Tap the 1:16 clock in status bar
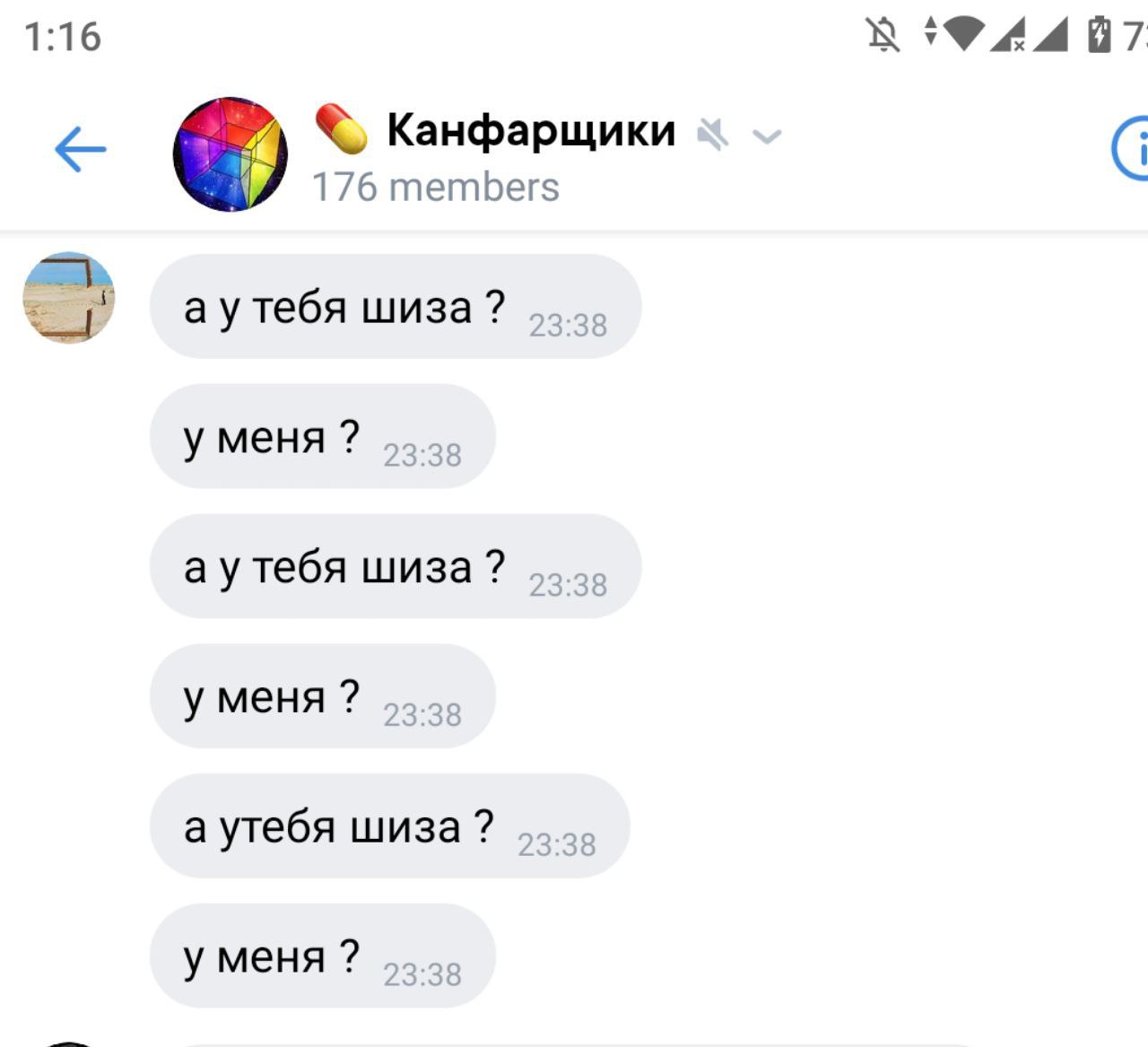The height and width of the screenshot is (1047, 1148). 63,37
